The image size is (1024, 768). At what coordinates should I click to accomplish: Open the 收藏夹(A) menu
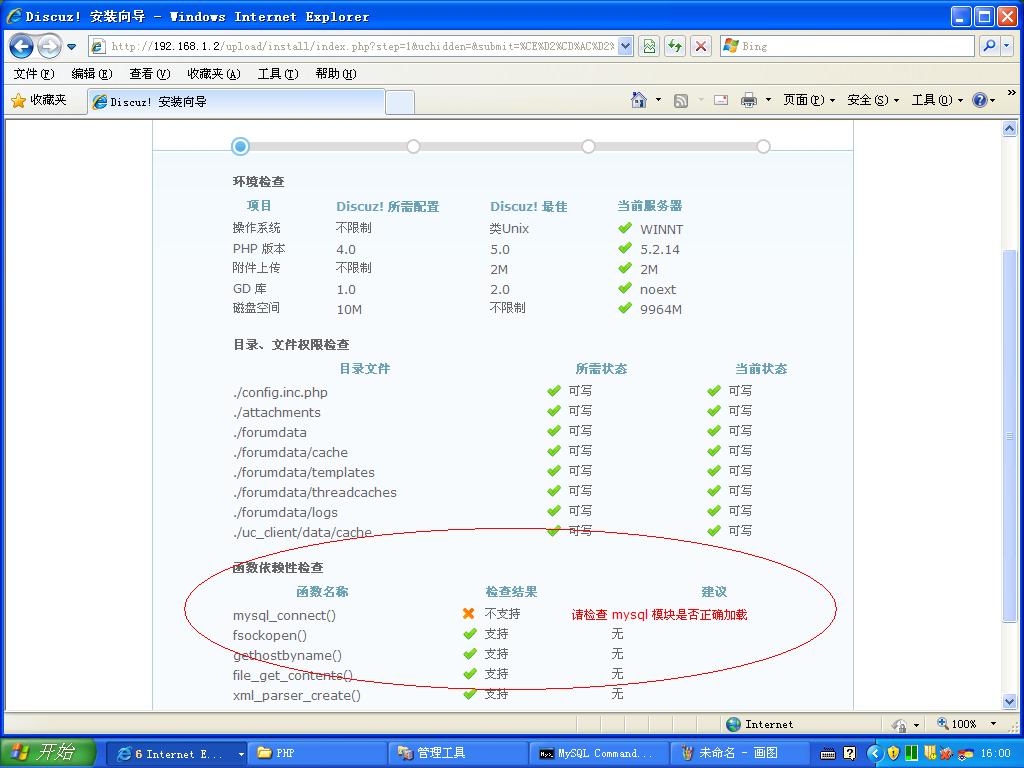pyautogui.click(x=214, y=74)
